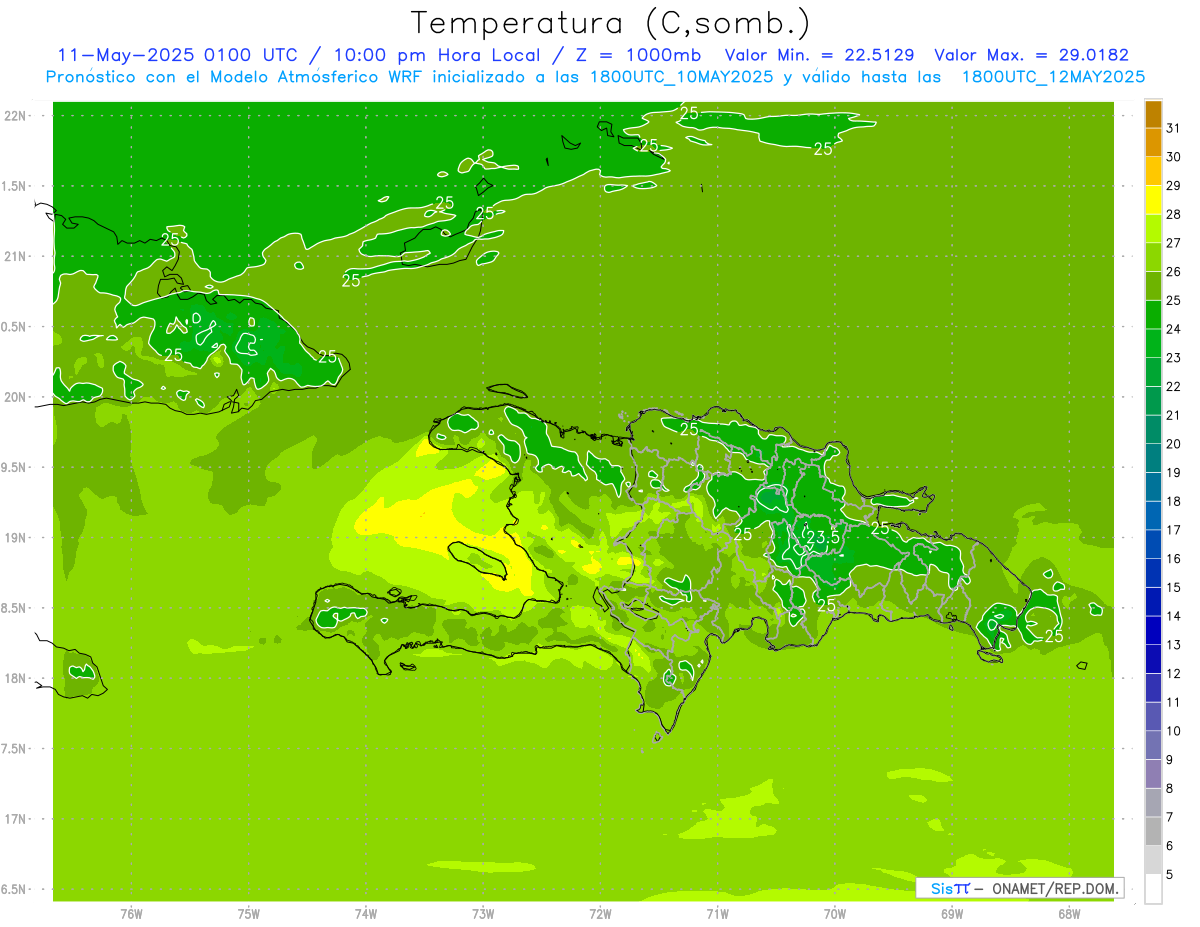Click the '75W' longitude label
1200x927 pixels.
[249, 914]
